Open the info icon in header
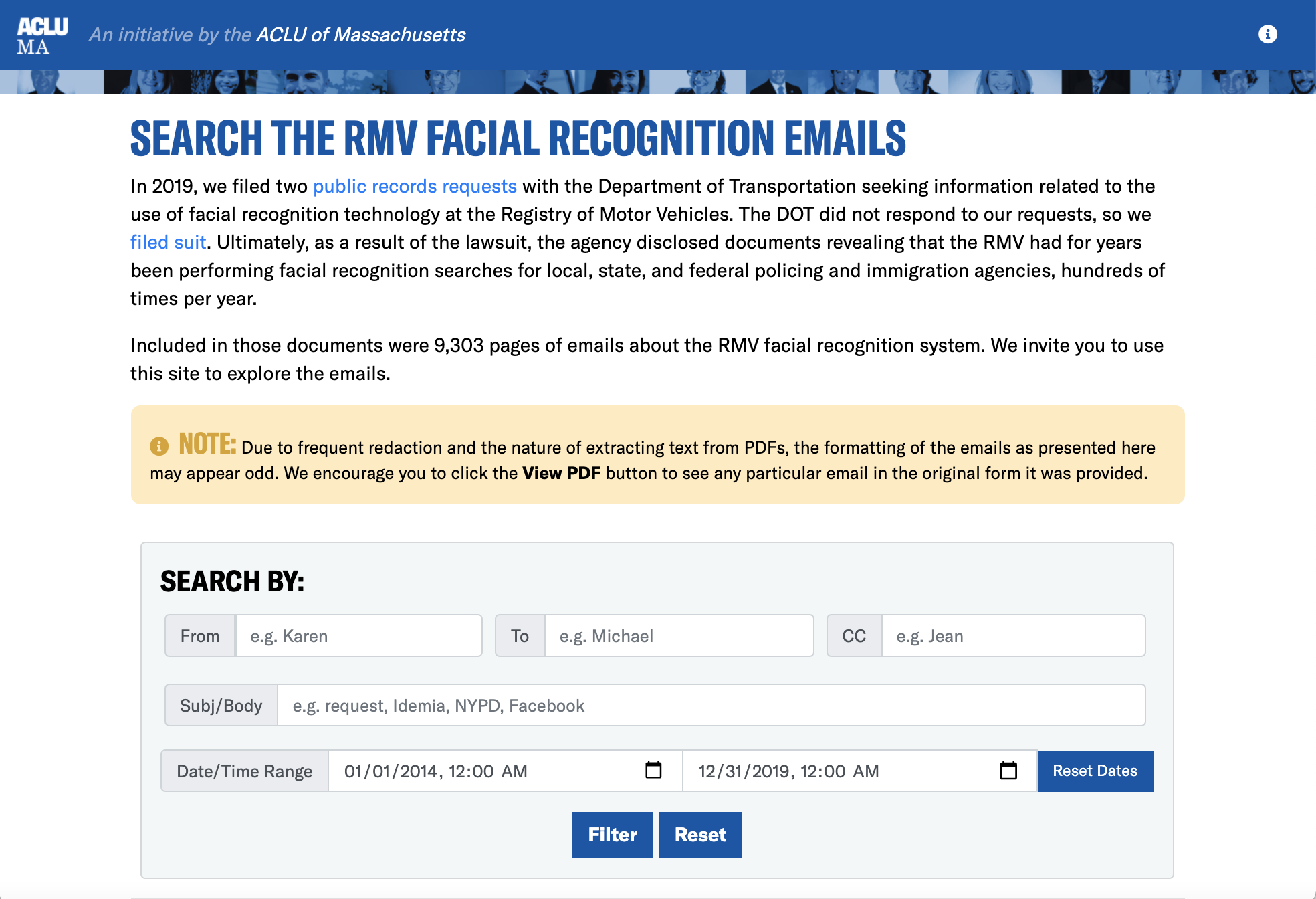The image size is (1316, 899). pos(1267,34)
